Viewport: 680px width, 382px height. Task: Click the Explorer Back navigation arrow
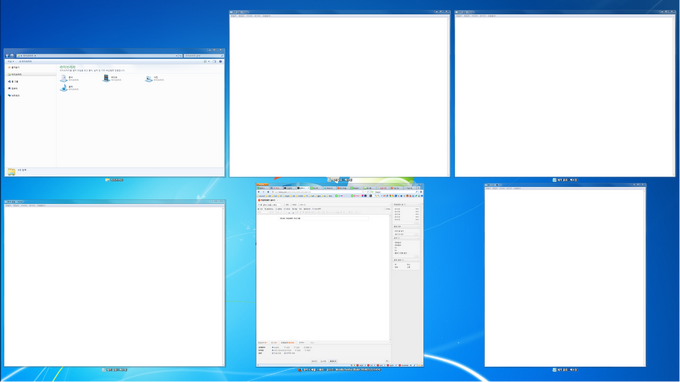click(x=7, y=56)
